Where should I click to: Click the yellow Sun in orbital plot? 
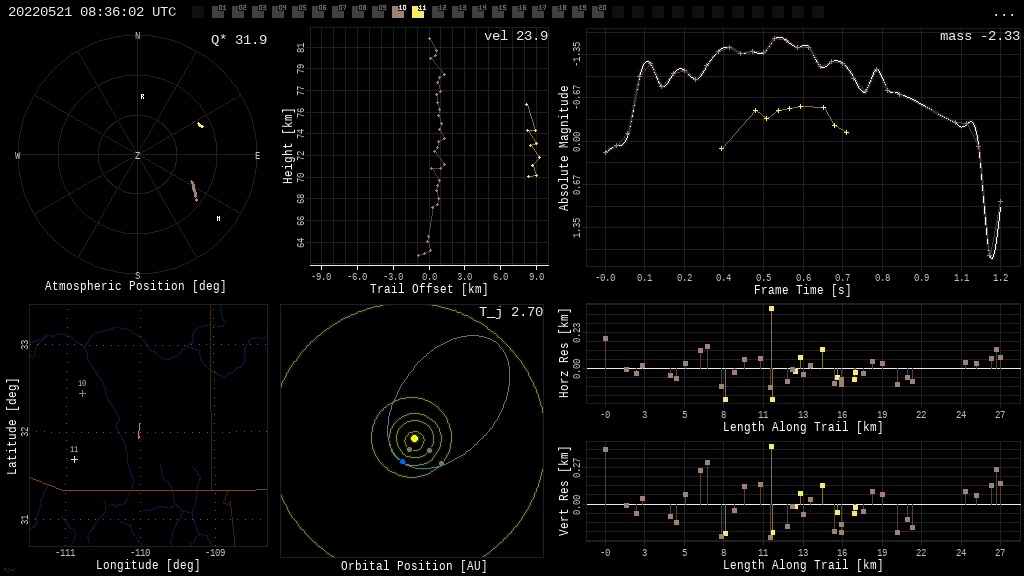click(x=414, y=438)
